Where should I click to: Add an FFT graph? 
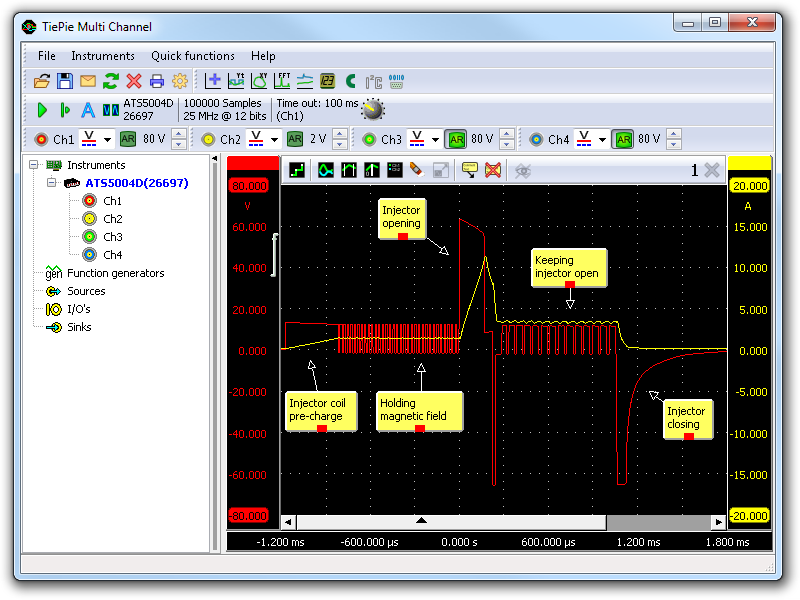point(283,81)
